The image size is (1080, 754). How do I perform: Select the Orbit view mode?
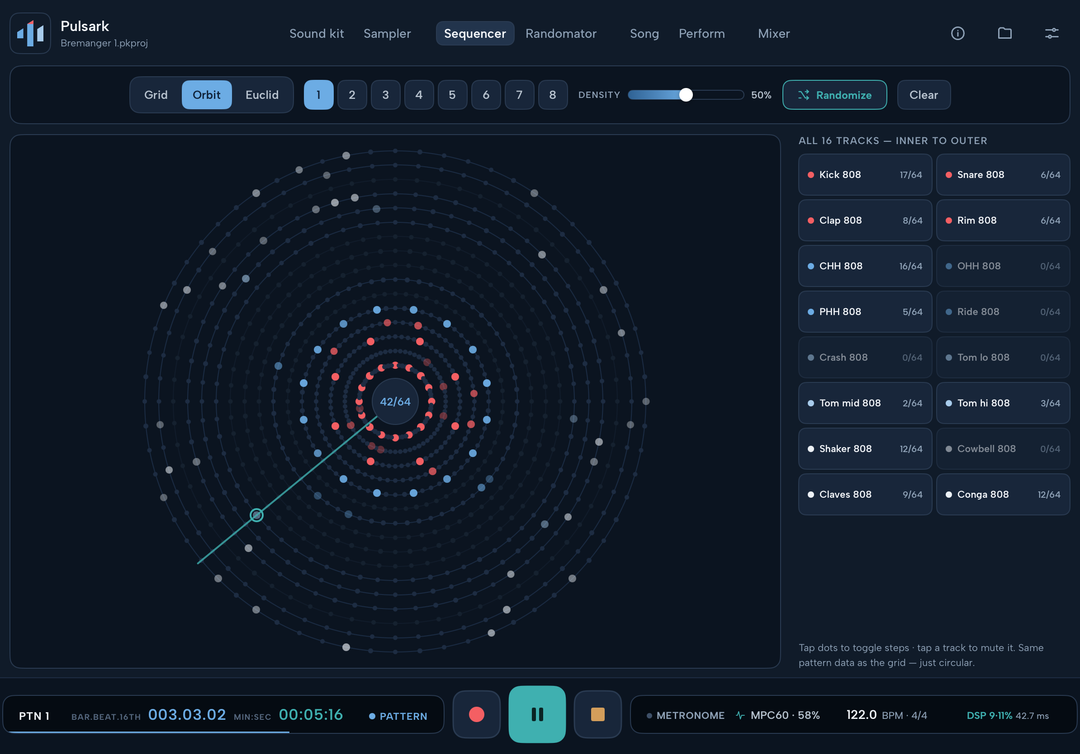point(207,94)
